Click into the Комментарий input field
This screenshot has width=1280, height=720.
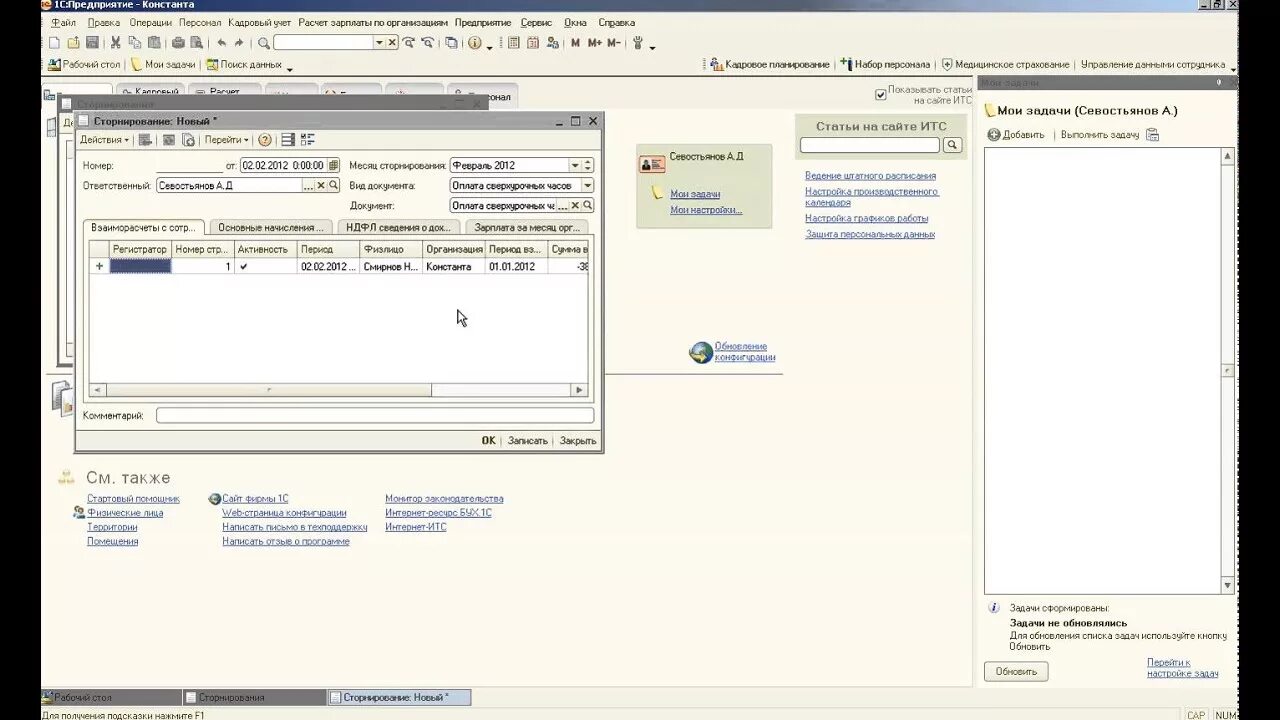pos(375,415)
